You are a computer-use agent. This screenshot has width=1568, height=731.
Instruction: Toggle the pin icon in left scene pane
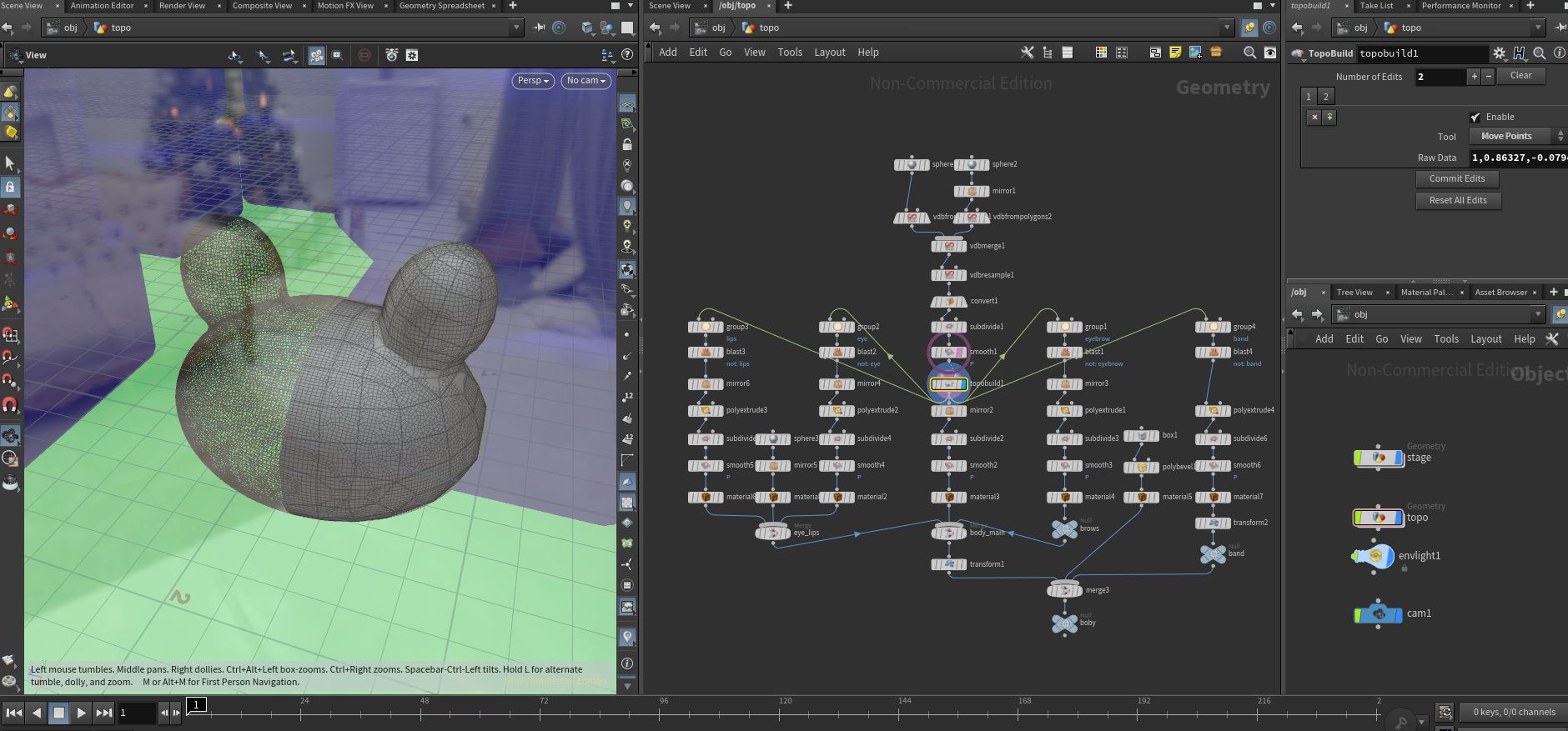[x=540, y=28]
